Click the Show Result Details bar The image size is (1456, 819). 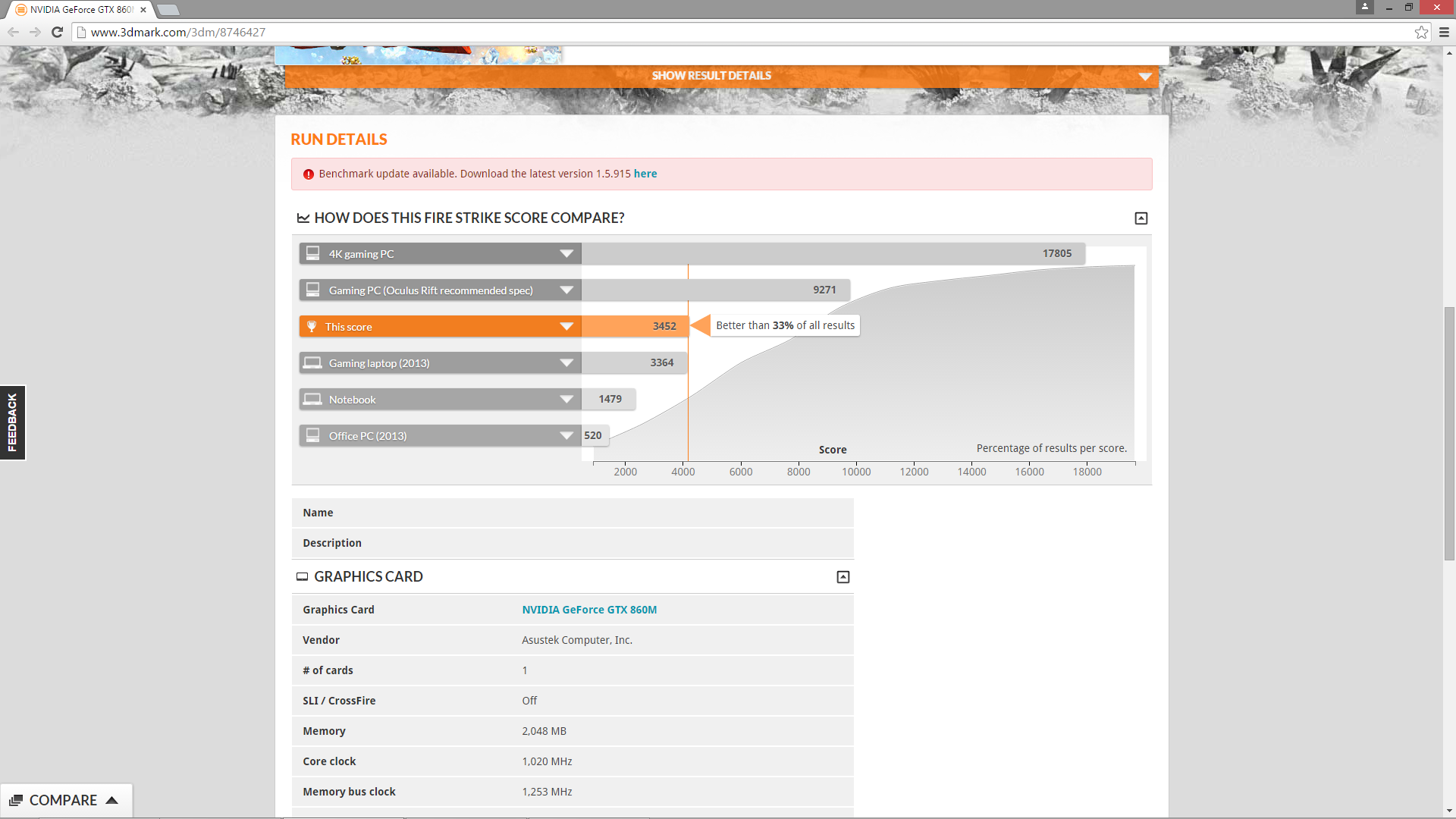coord(711,76)
